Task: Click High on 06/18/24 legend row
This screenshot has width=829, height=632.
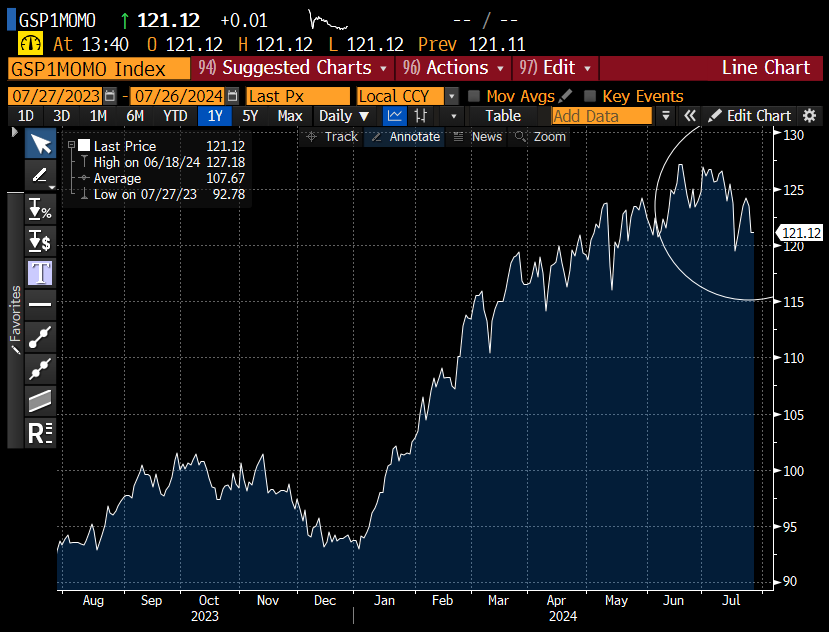Action: [162, 162]
